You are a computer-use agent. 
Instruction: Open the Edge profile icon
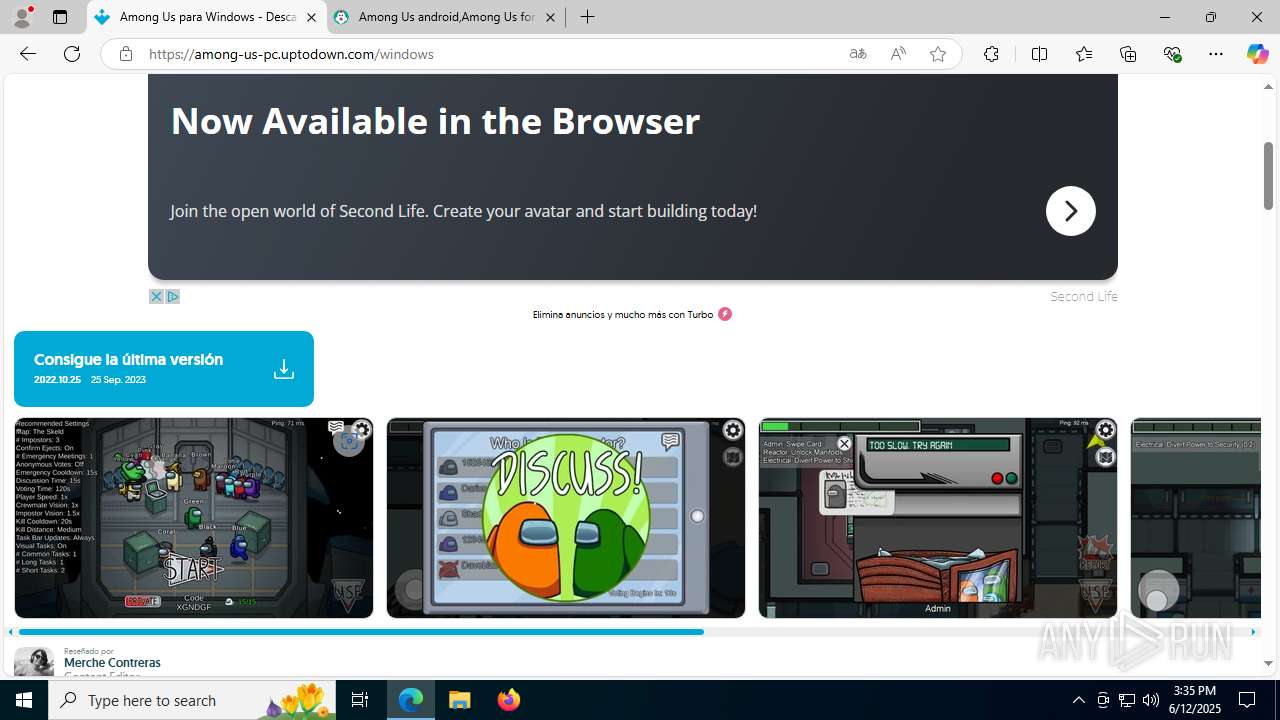click(22, 17)
